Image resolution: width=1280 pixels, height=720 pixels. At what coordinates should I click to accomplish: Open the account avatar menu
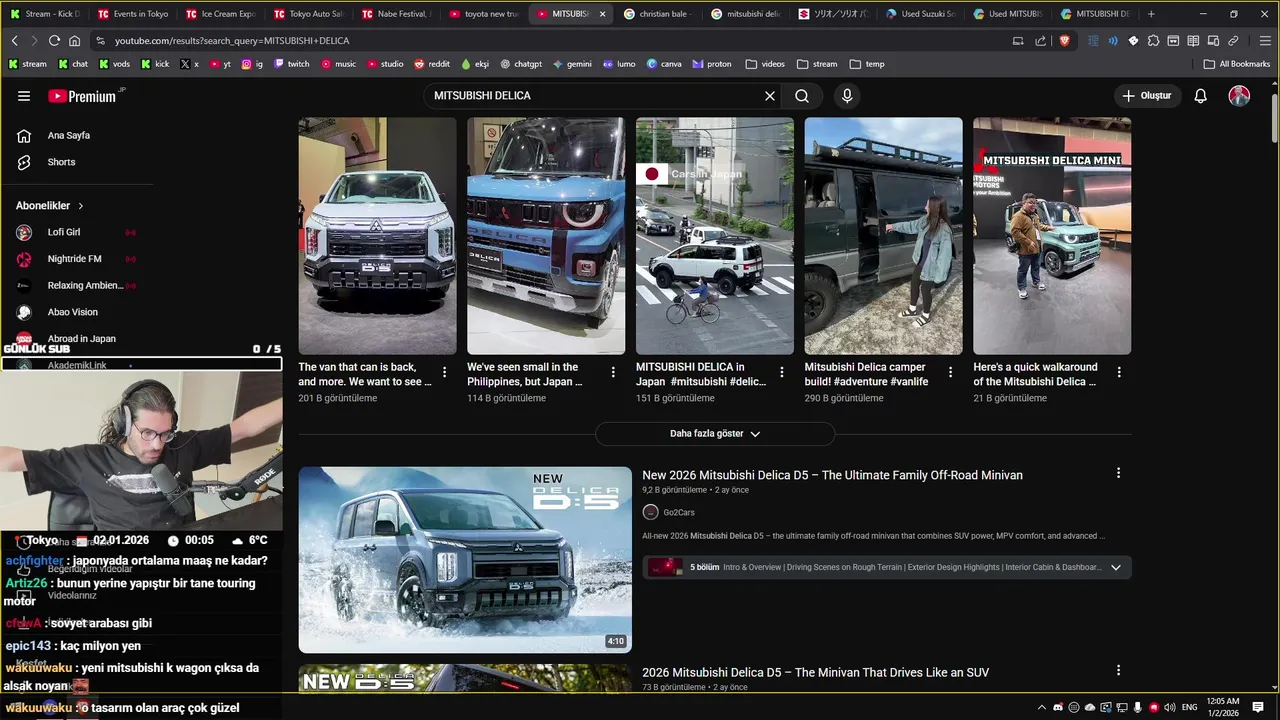pyautogui.click(x=1239, y=96)
